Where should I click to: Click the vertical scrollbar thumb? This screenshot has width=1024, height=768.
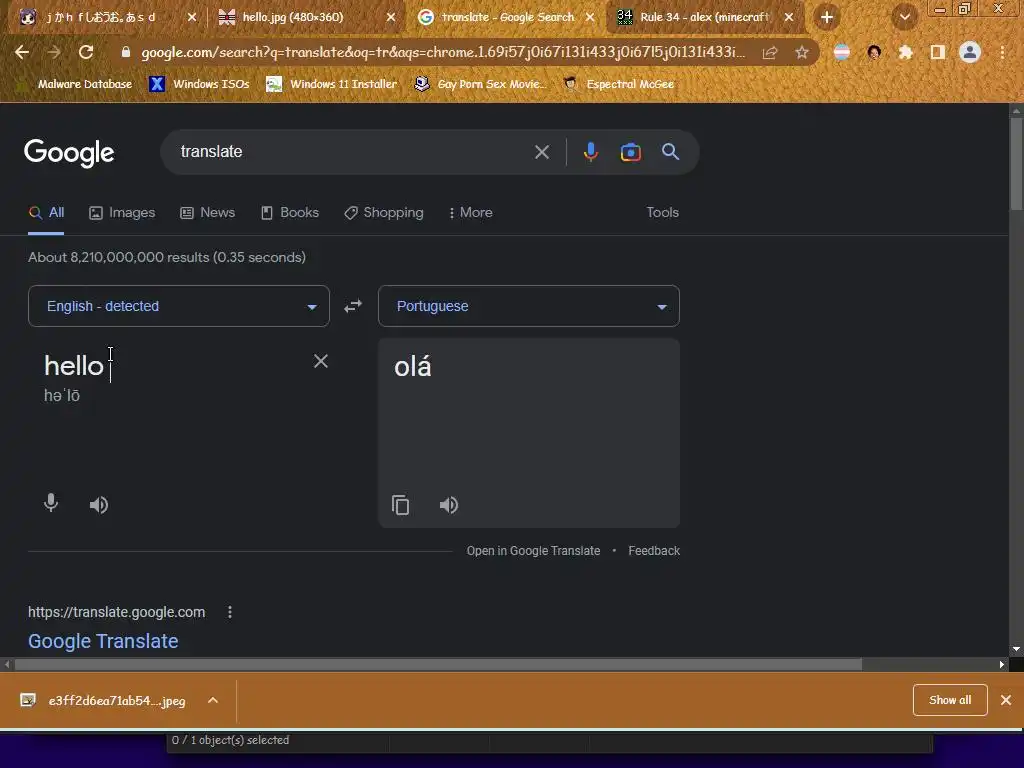(1016, 163)
